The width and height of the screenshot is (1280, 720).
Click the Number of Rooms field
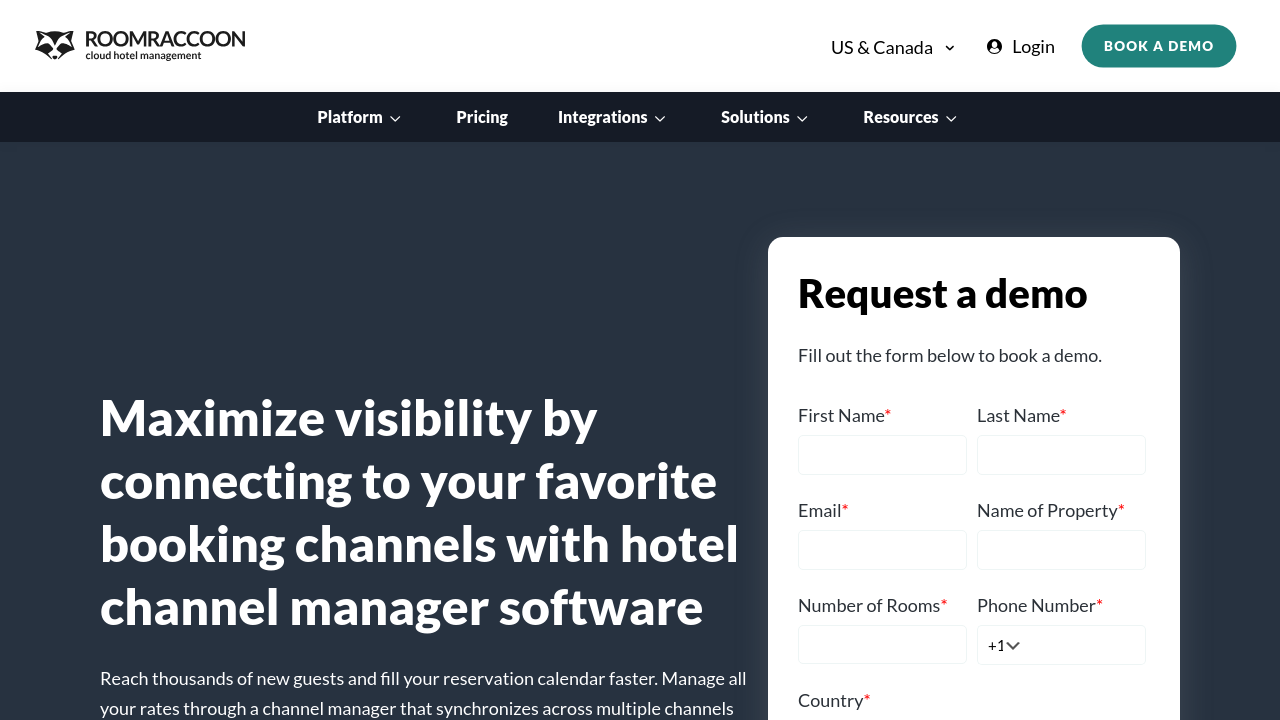click(x=882, y=645)
